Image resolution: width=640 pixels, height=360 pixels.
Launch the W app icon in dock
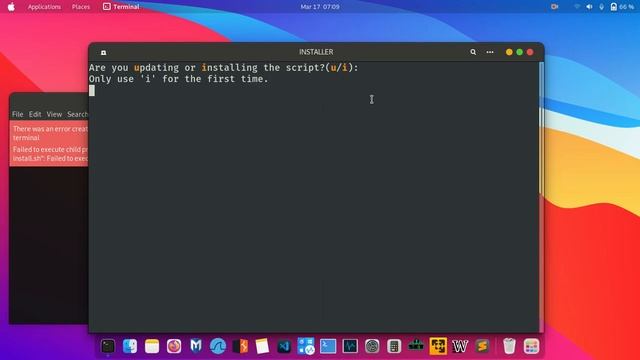click(460, 346)
